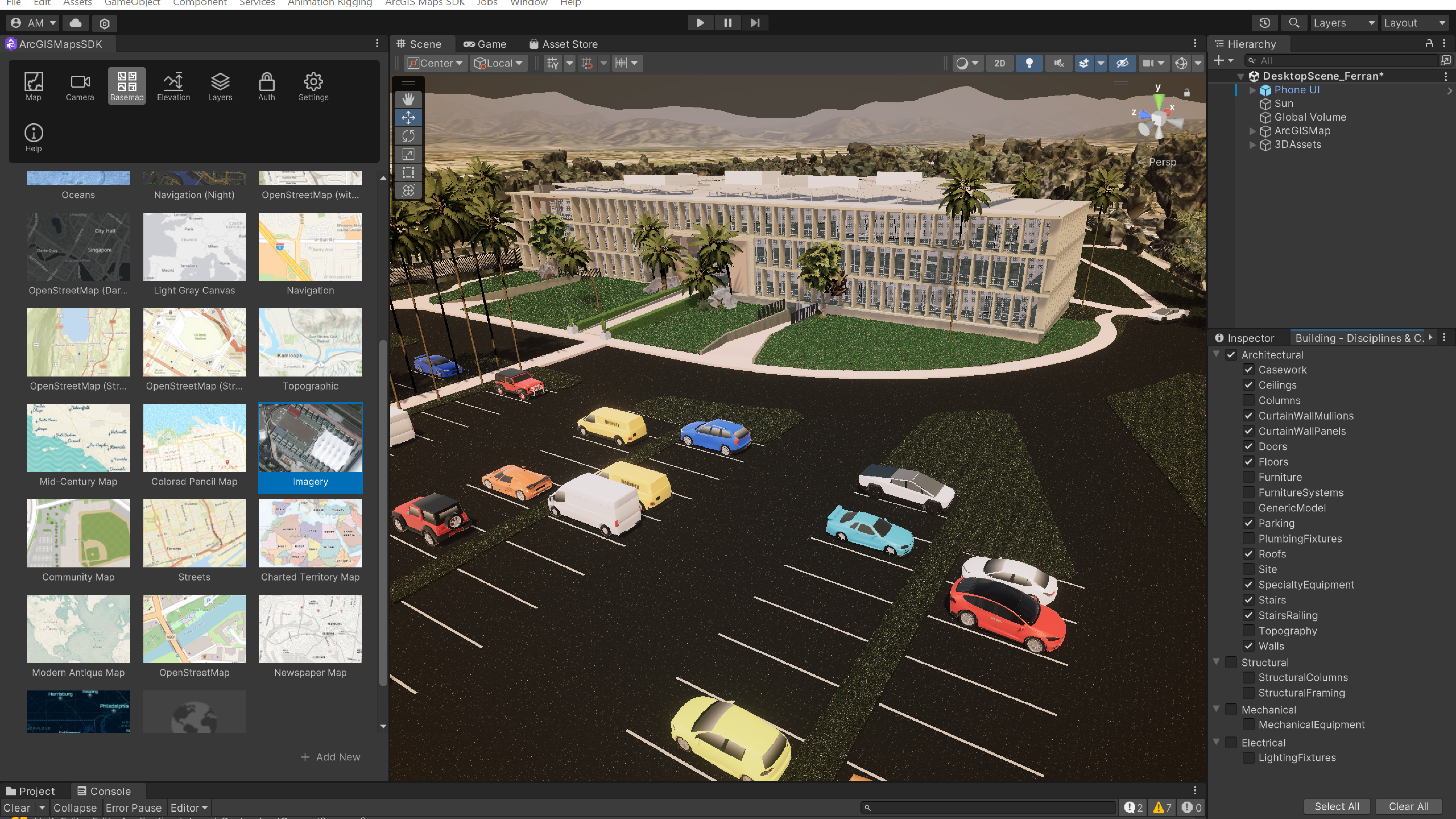This screenshot has width=1456, height=819.
Task: Collapse the Architectural group
Action: [x=1216, y=354]
